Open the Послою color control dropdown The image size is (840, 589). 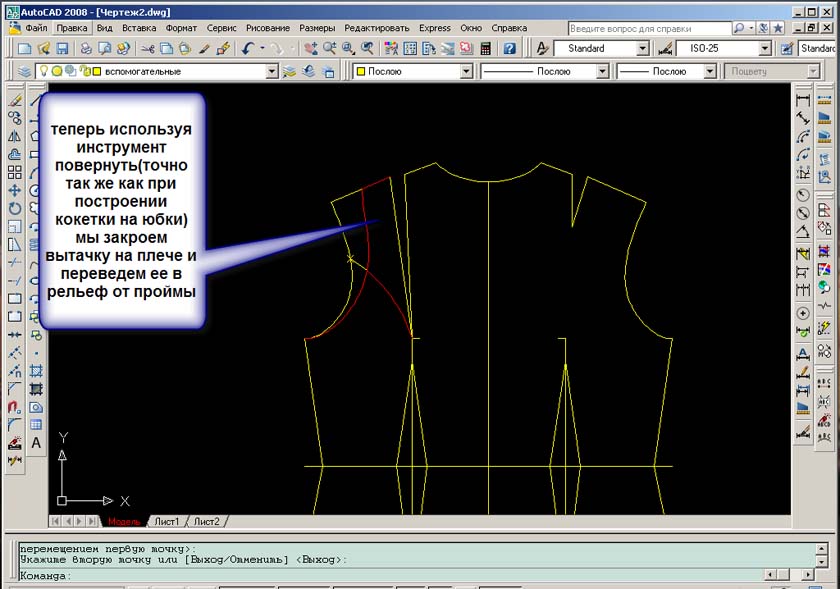coord(465,72)
